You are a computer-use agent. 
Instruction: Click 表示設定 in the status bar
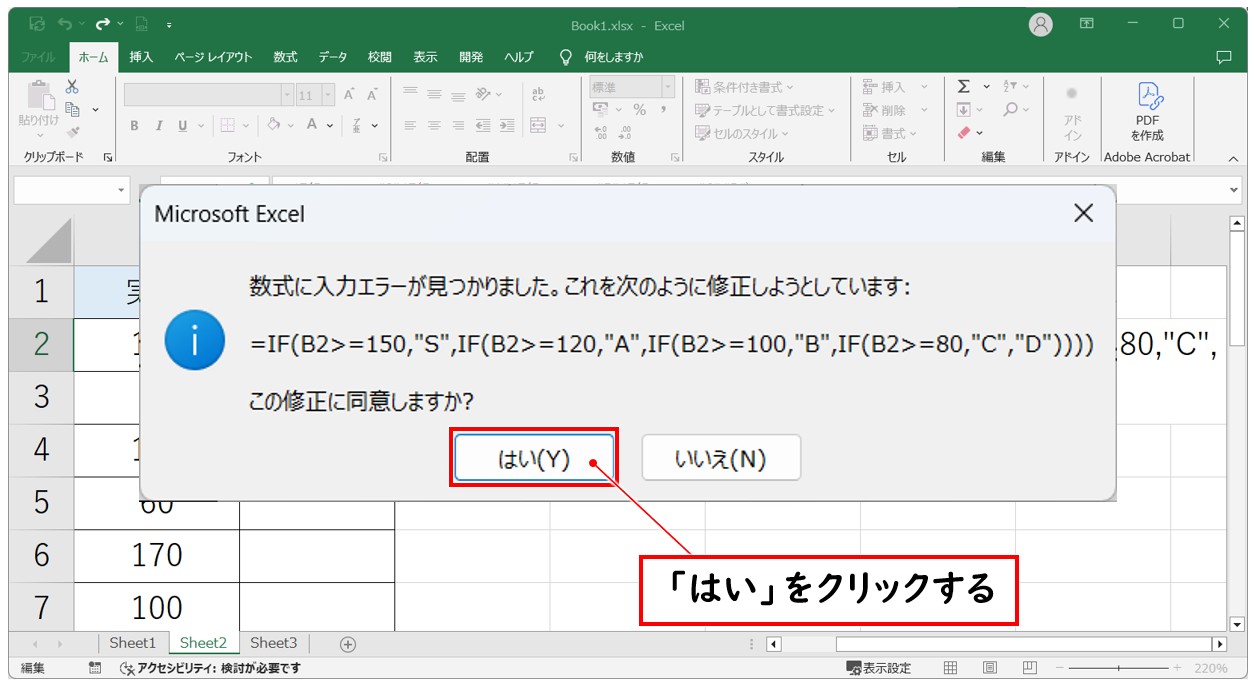(x=879, y=668)
